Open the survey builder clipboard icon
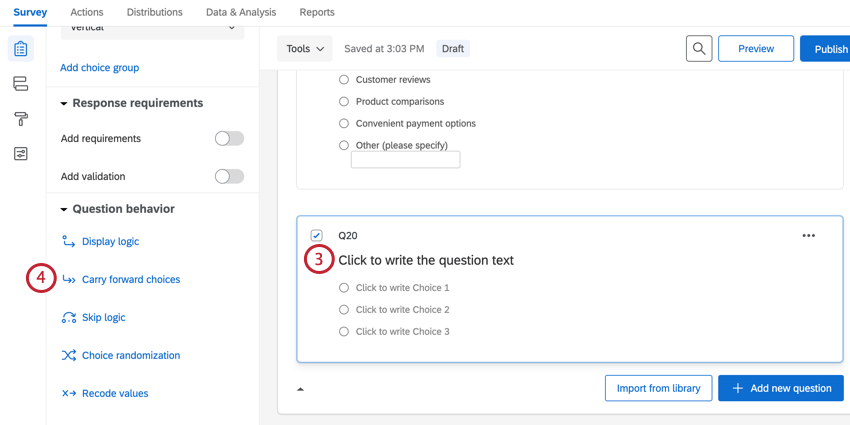The height and width of the screenshot is (425, 850). 21,49
